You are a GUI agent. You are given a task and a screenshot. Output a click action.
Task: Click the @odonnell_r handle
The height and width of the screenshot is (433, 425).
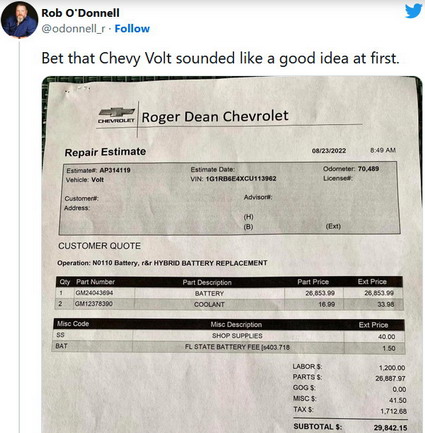pos(73,29)
